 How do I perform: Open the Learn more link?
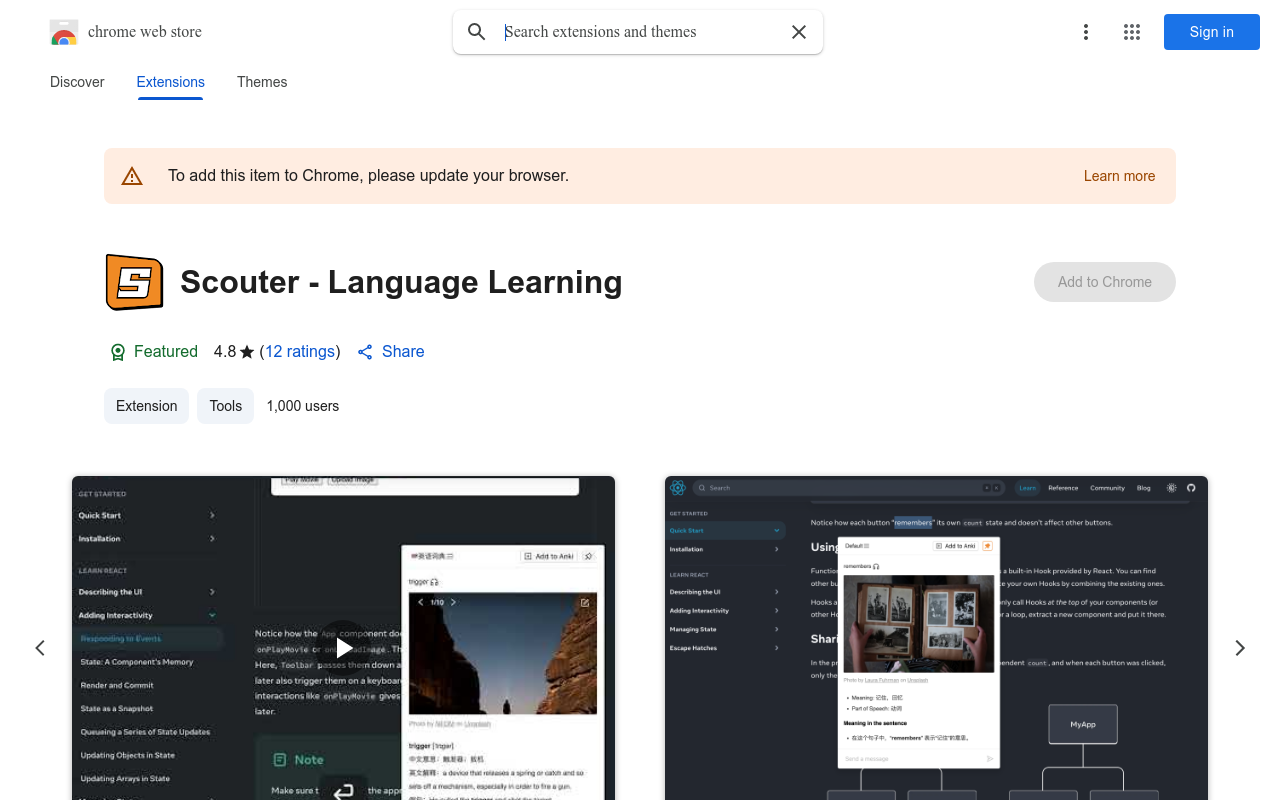pos(1119,176)
